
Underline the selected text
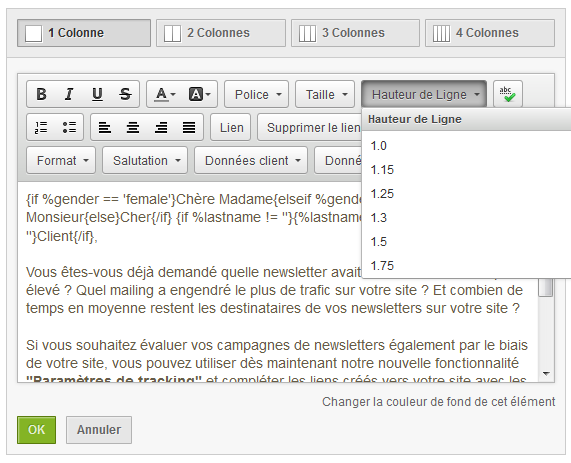[x=97, y=94]
